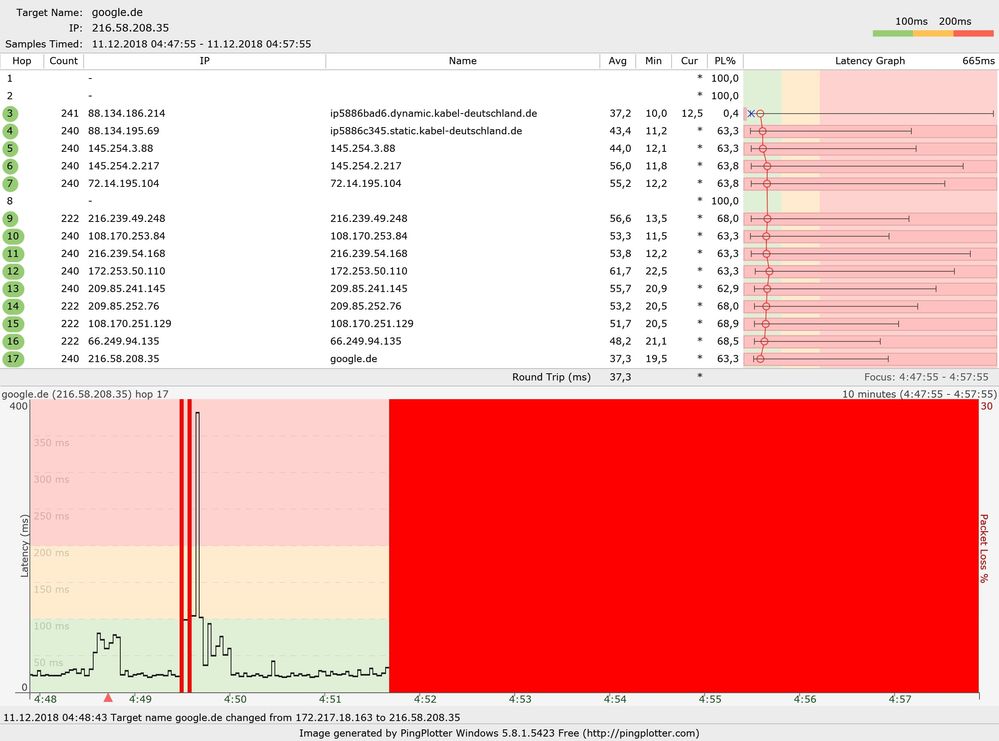Screen dimensions: 999x741
Task: Click the status circle beside hop 13
Action: click(10, 288)
